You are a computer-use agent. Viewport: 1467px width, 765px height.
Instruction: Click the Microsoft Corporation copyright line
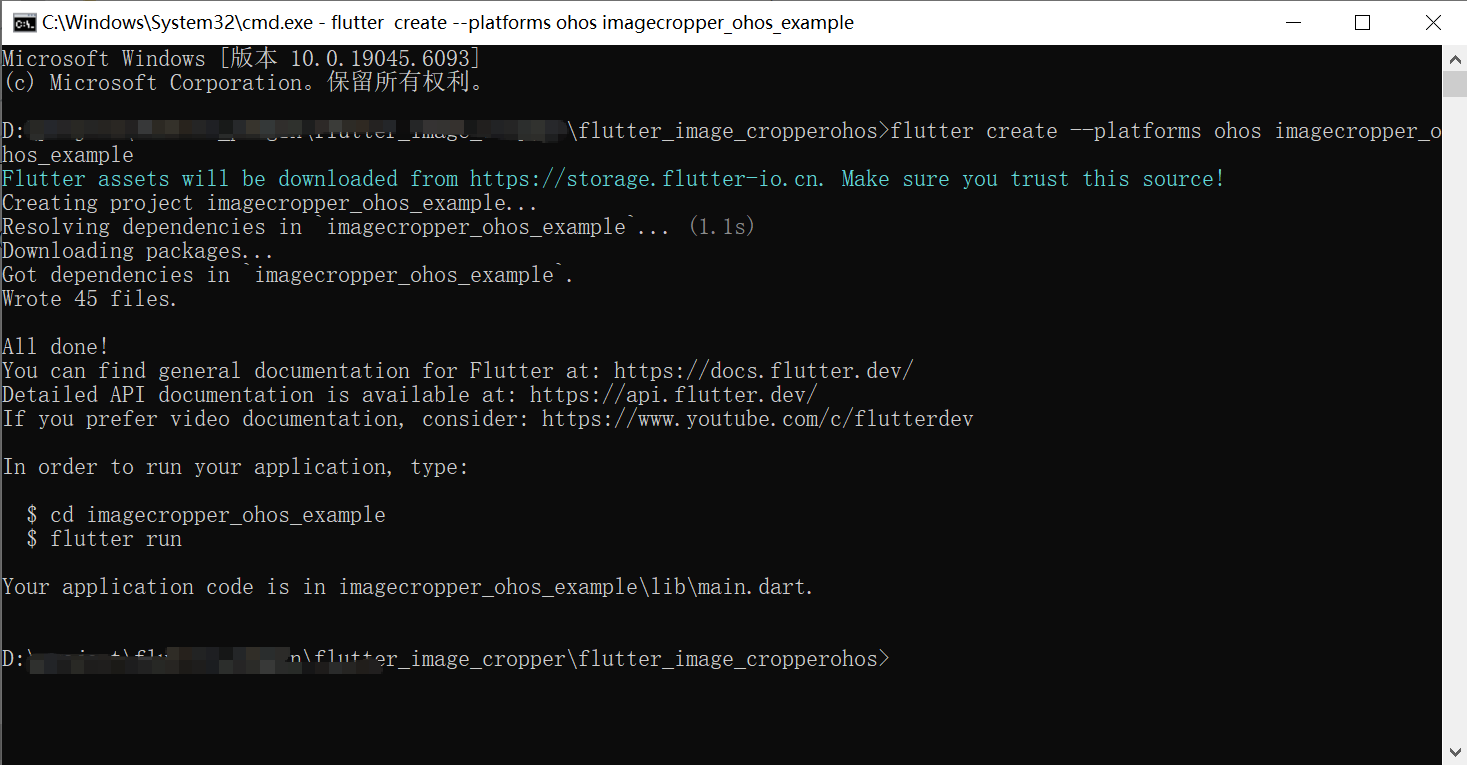pos(244,83)
